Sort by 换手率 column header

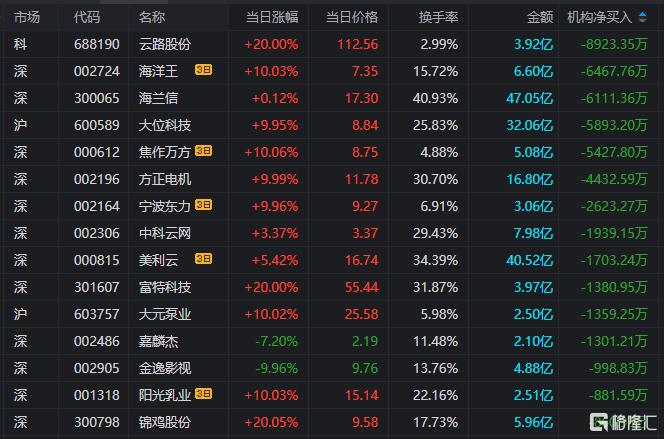pos(438,17)
